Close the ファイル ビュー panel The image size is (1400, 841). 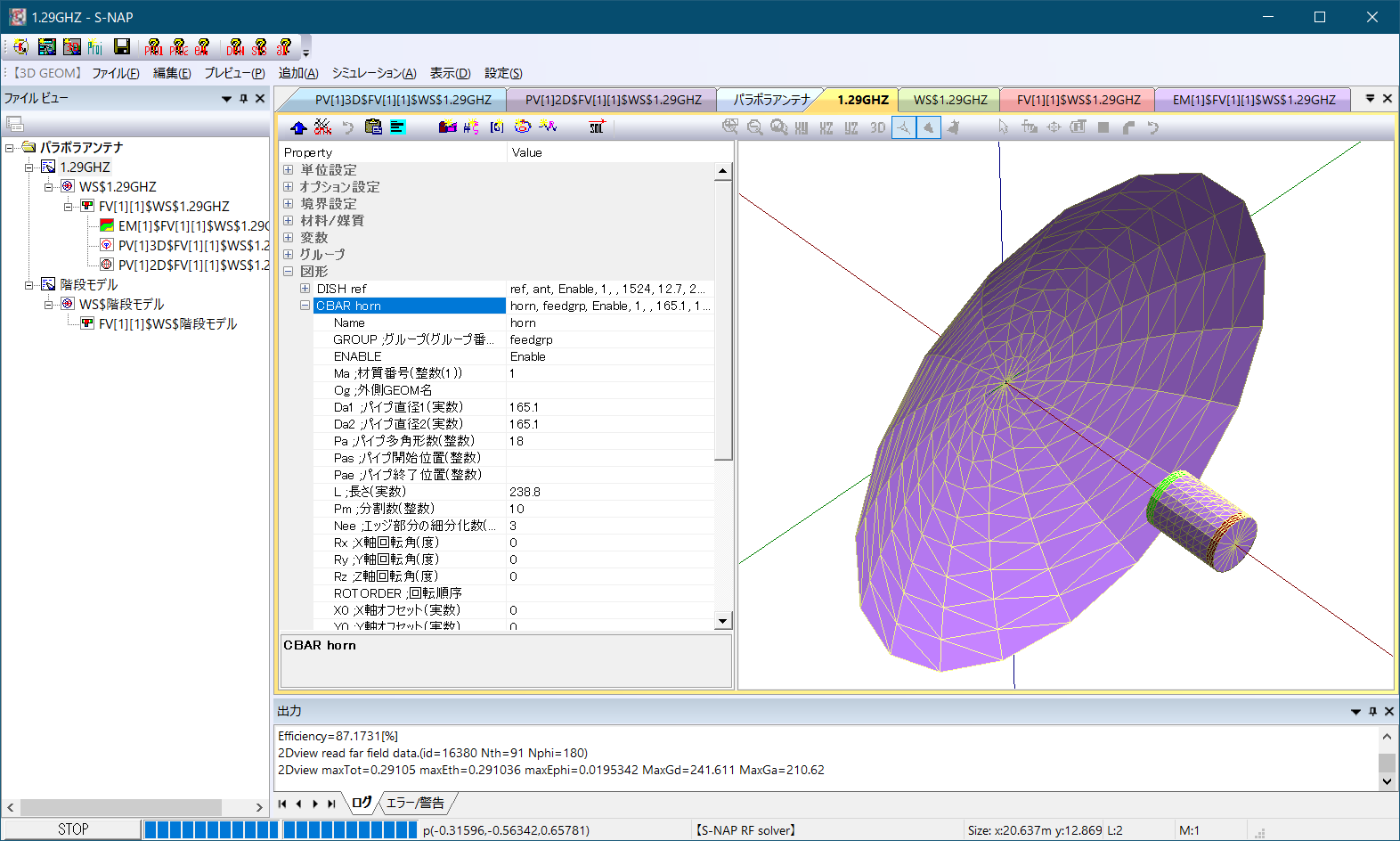point(260,99)
